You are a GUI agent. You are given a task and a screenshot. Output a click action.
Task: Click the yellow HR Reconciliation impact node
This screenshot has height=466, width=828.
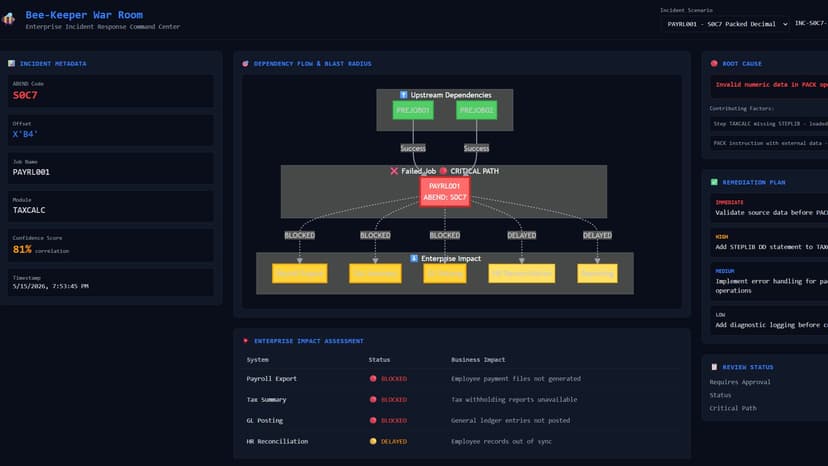coord(522,274)
